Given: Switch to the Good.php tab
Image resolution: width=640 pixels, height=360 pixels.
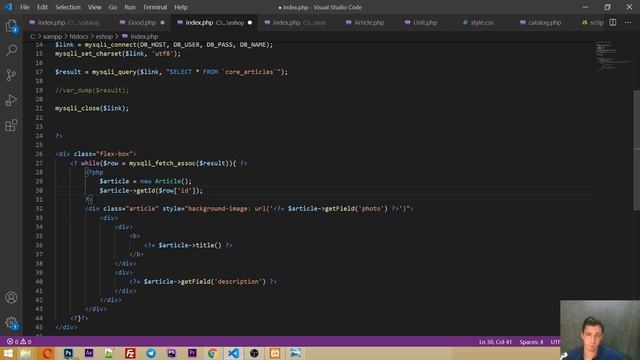Looking at the screenshot, I should click(142, 22).
